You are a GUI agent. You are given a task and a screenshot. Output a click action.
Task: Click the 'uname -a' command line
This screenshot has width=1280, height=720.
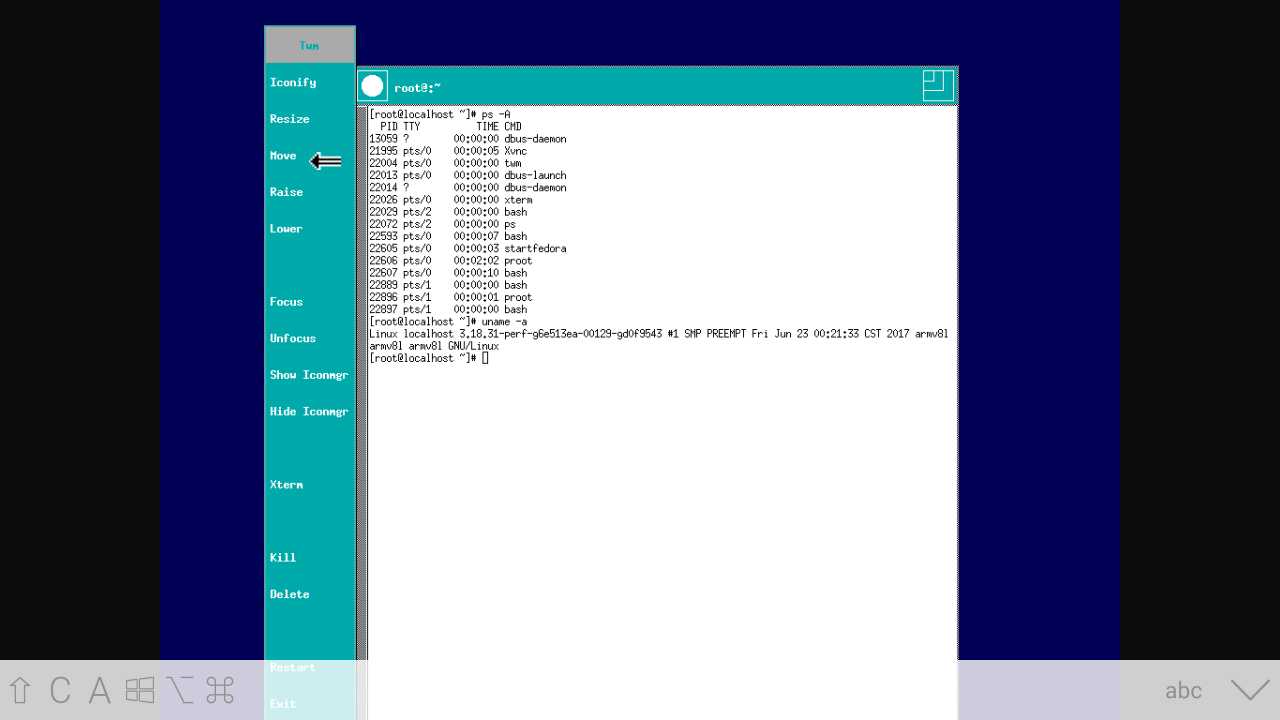[x=448, y=322]
